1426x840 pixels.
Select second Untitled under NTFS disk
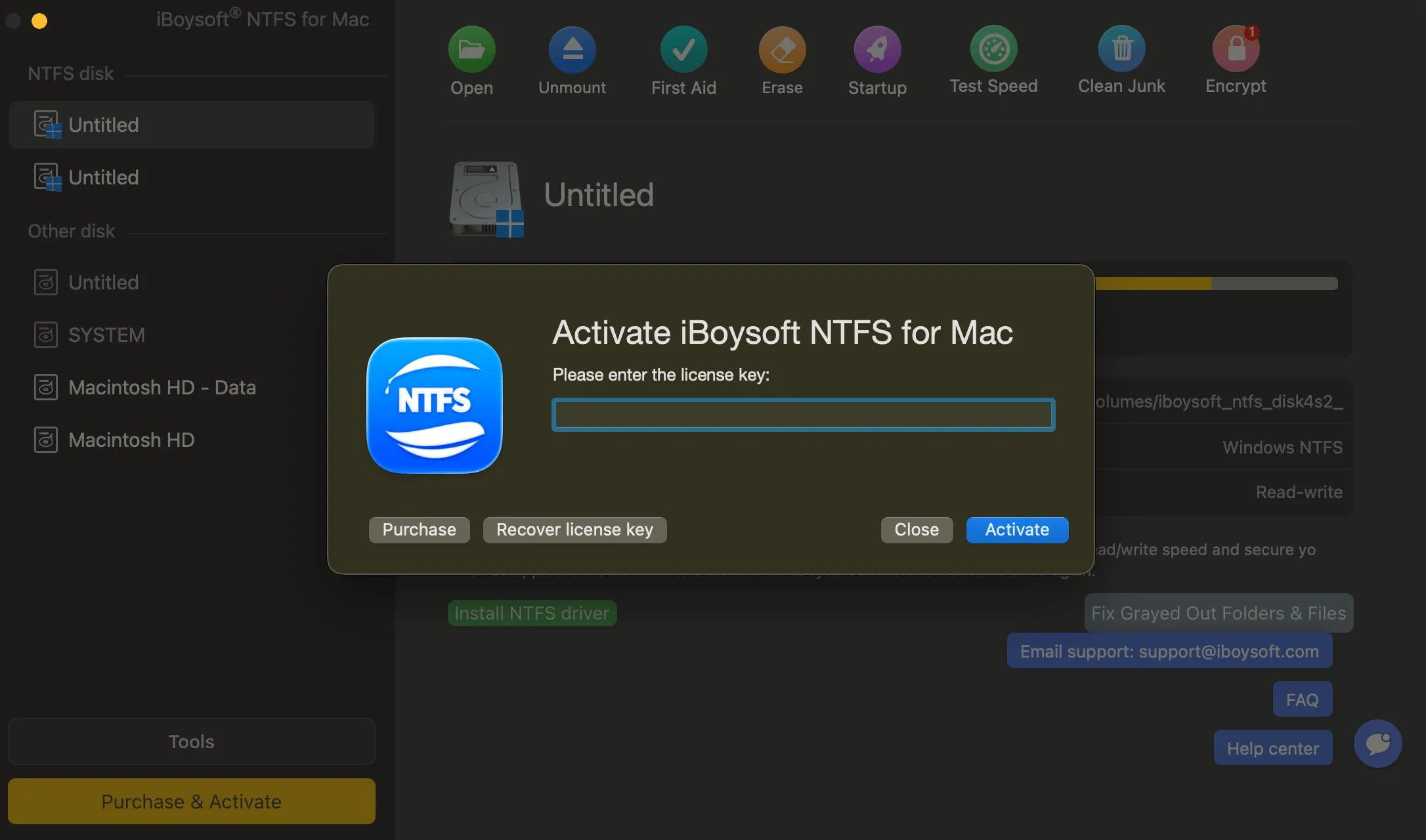pos(192,177)
